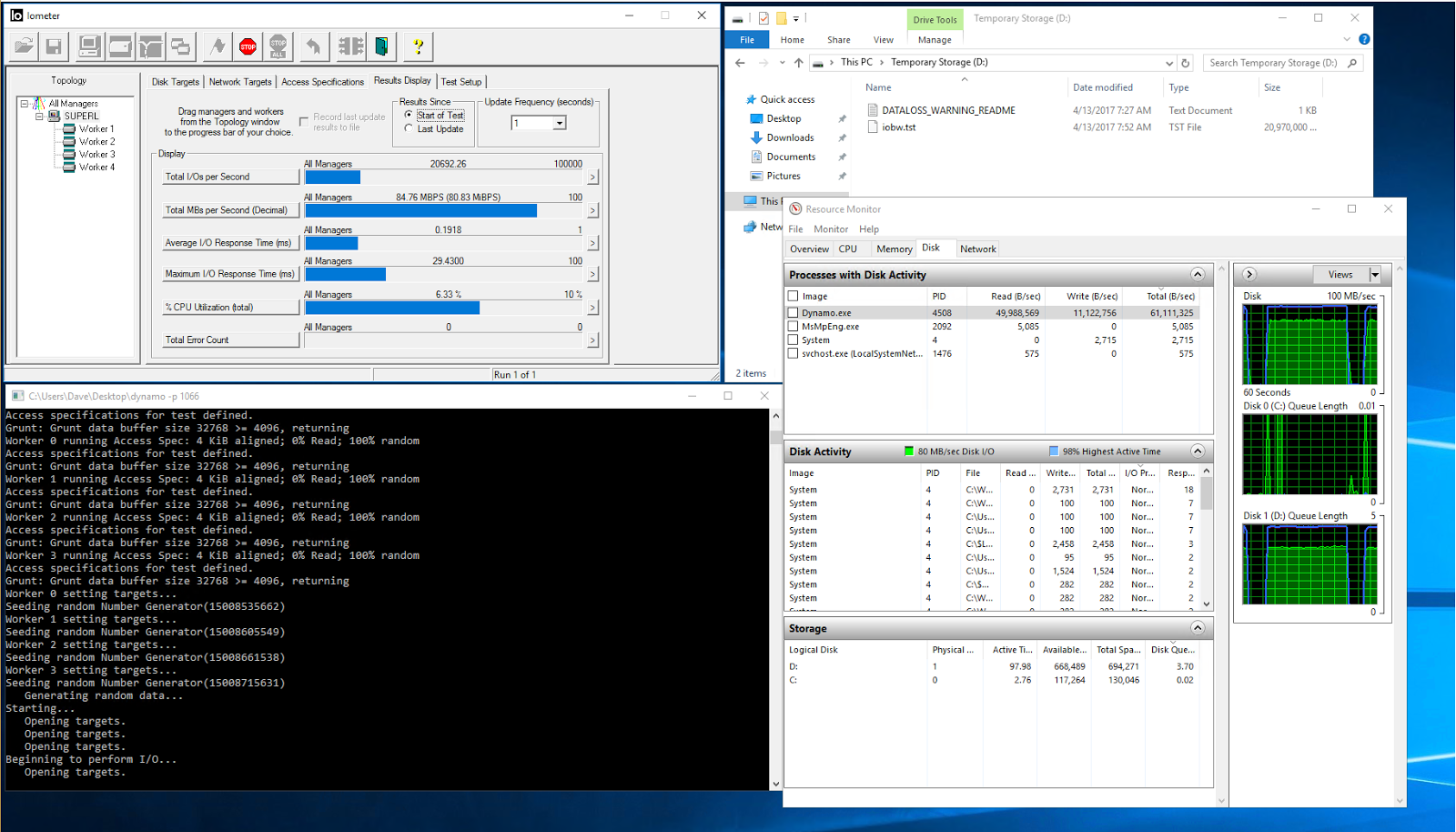Enable Record last update results to file checkbox
This screenshot has height=832, width=1456.
(304, 122)
